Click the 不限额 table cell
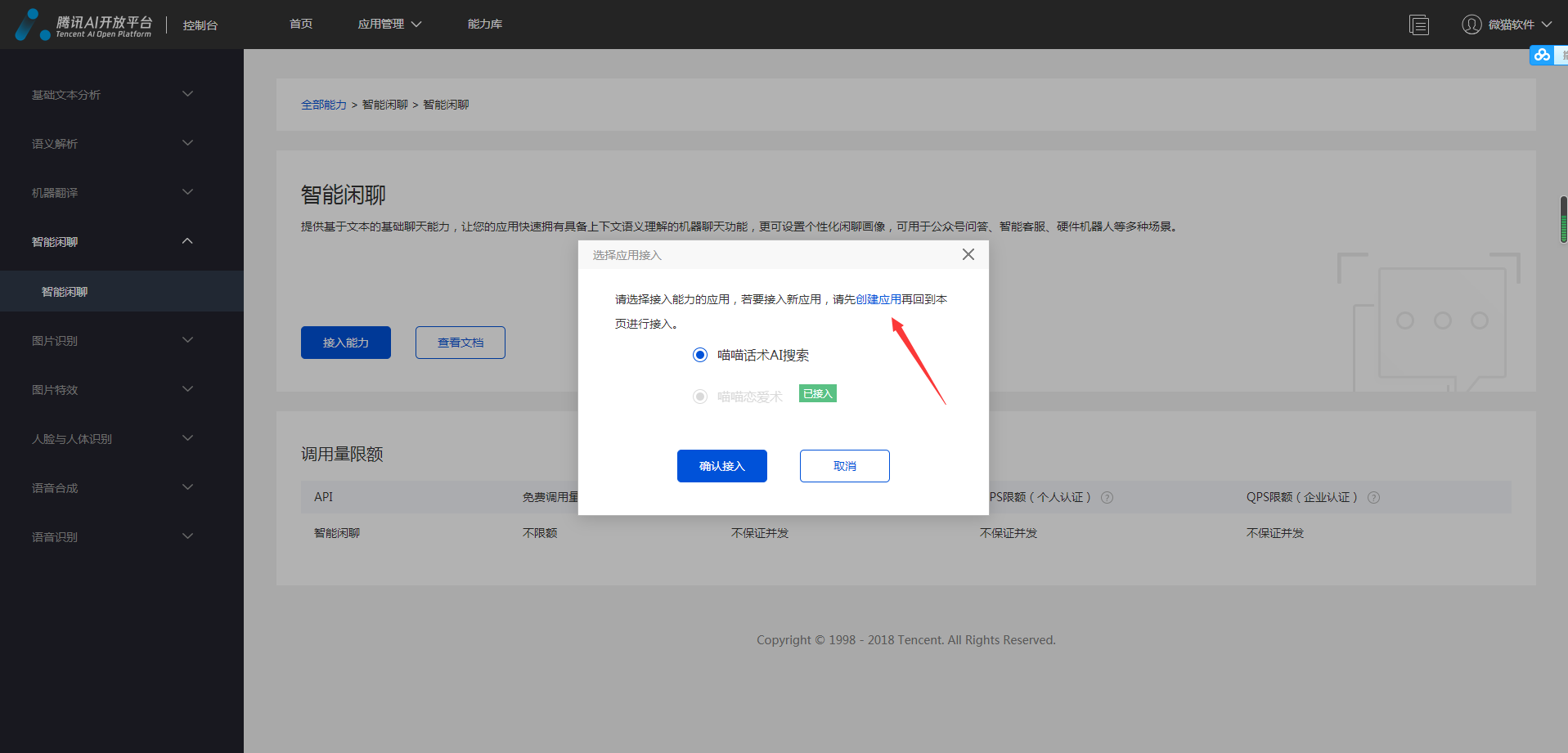This screenshot has width=1568, height=753. [x=540, y=533]
